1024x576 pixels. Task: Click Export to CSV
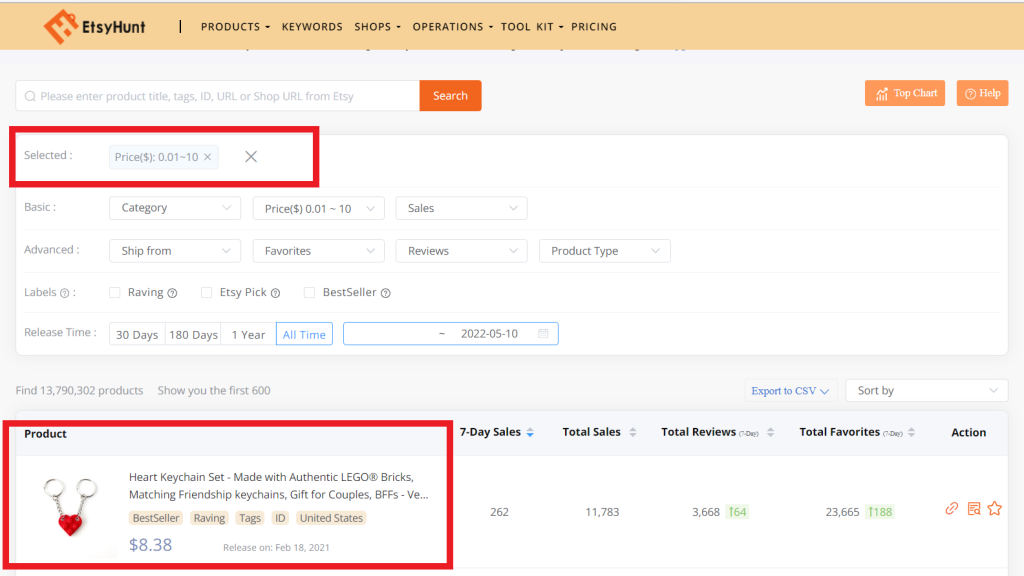coord(789,391)
